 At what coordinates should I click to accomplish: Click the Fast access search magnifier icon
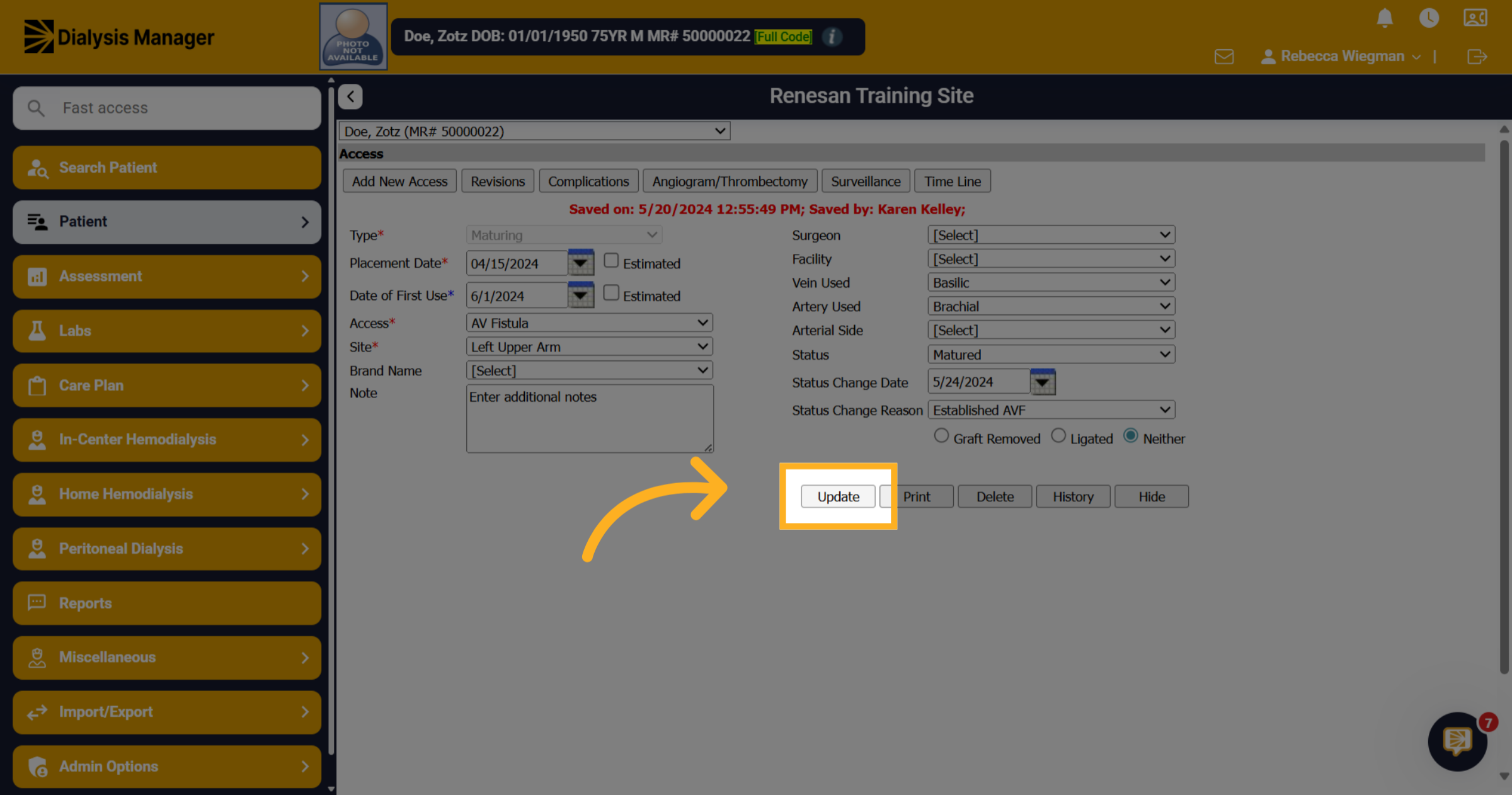pos(36,108)
